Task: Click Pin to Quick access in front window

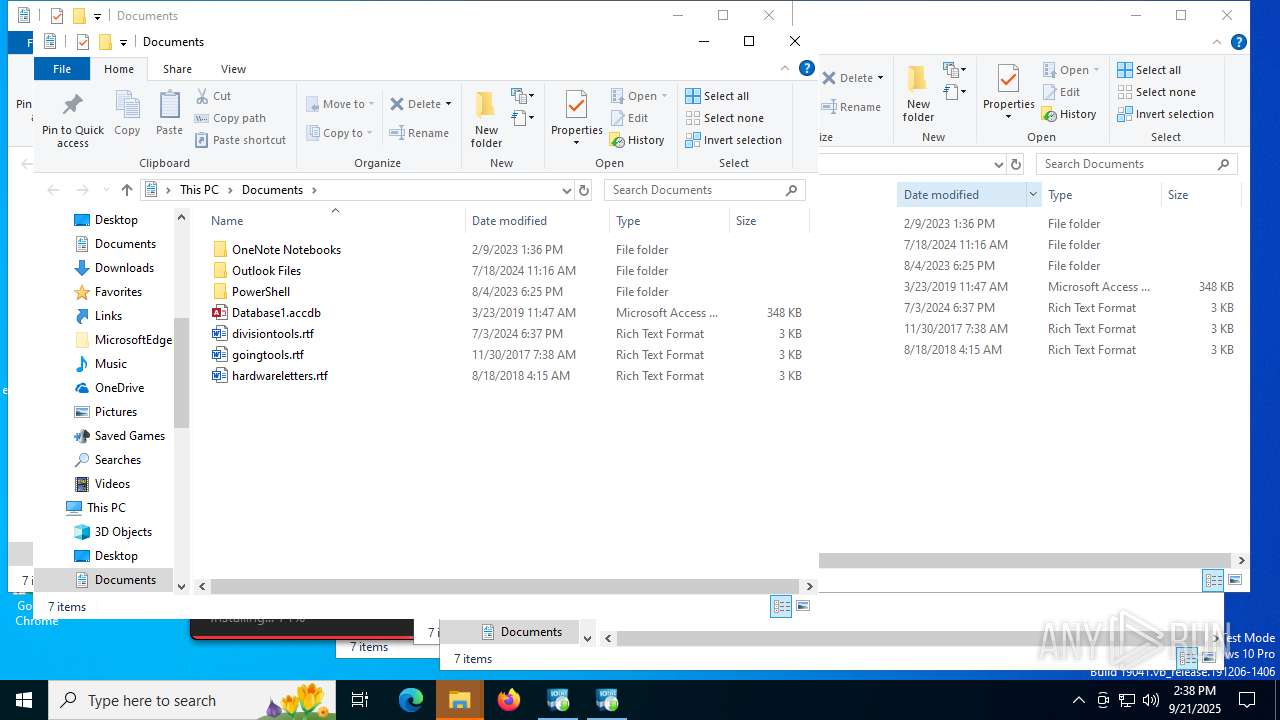Action: [x=73, y=121]
